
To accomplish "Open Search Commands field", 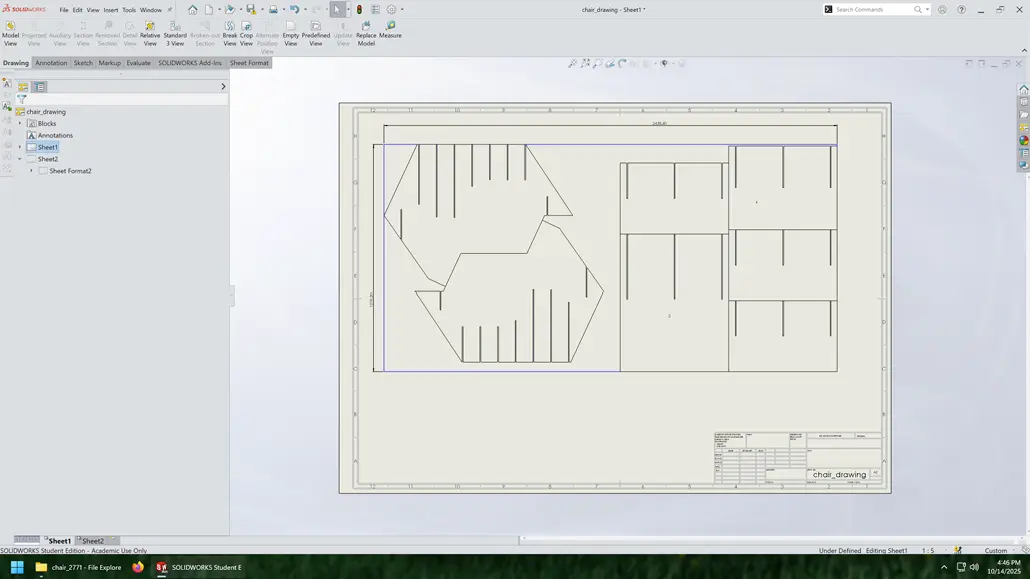I will point(870,9).
